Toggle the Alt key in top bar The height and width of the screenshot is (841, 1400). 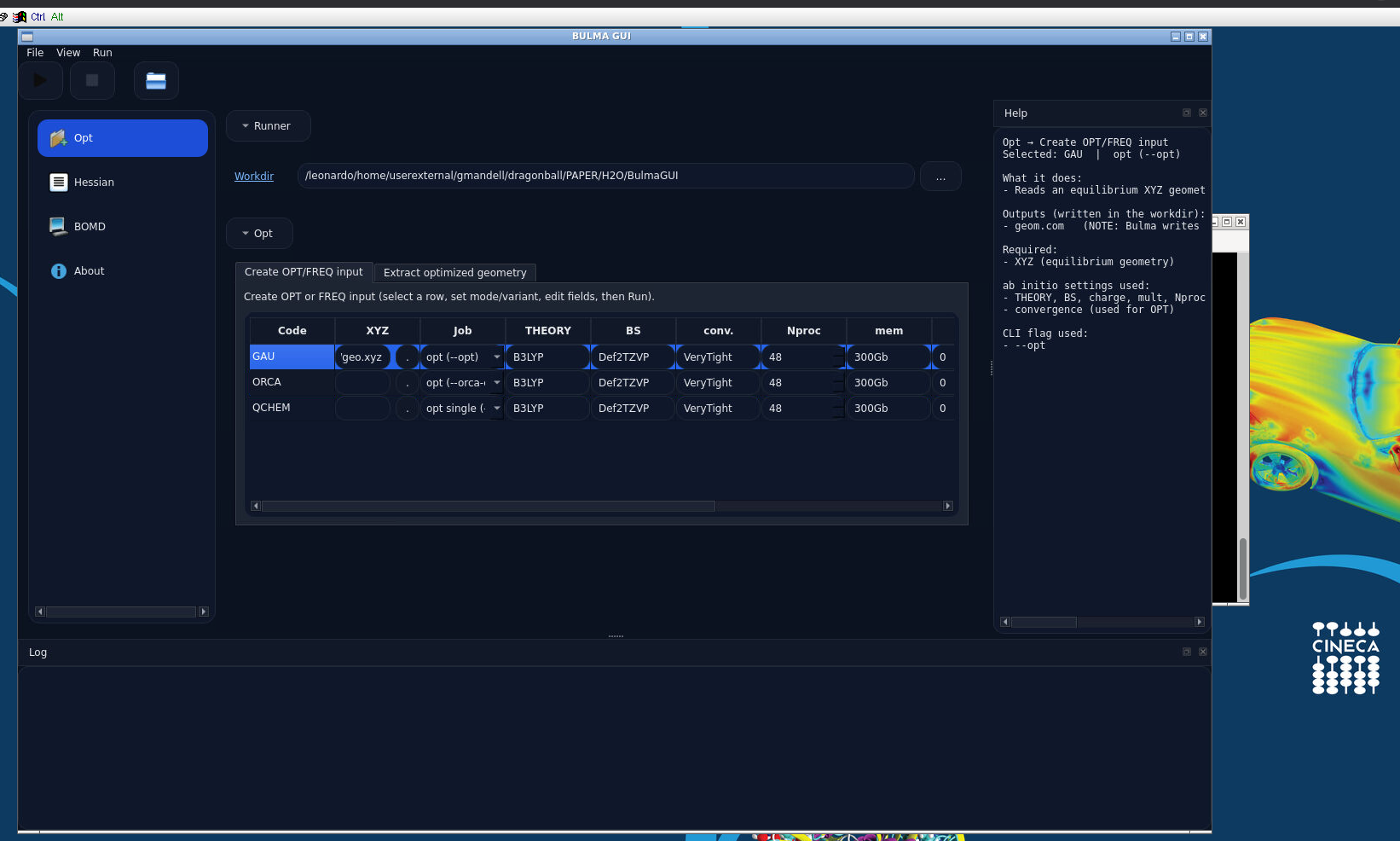pos(57,17)
